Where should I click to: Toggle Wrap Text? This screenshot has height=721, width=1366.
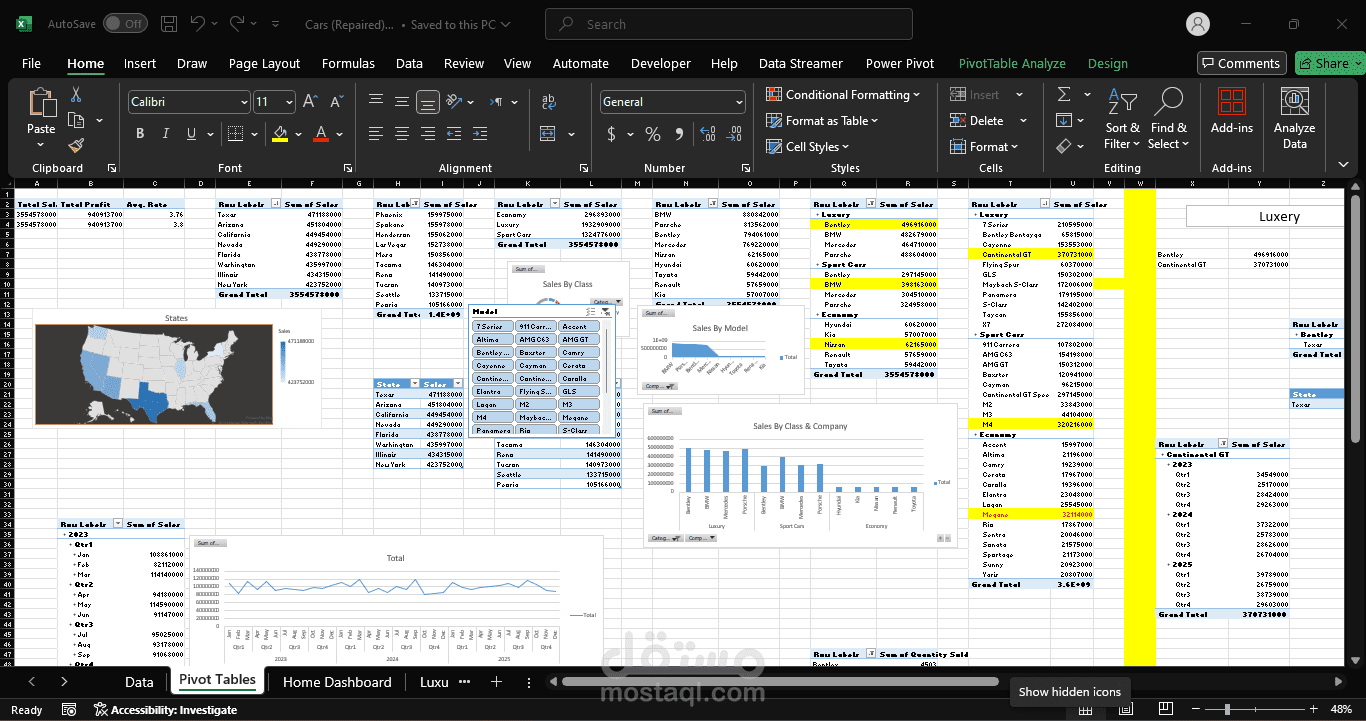pyautogui.click(x=549, y=101)
